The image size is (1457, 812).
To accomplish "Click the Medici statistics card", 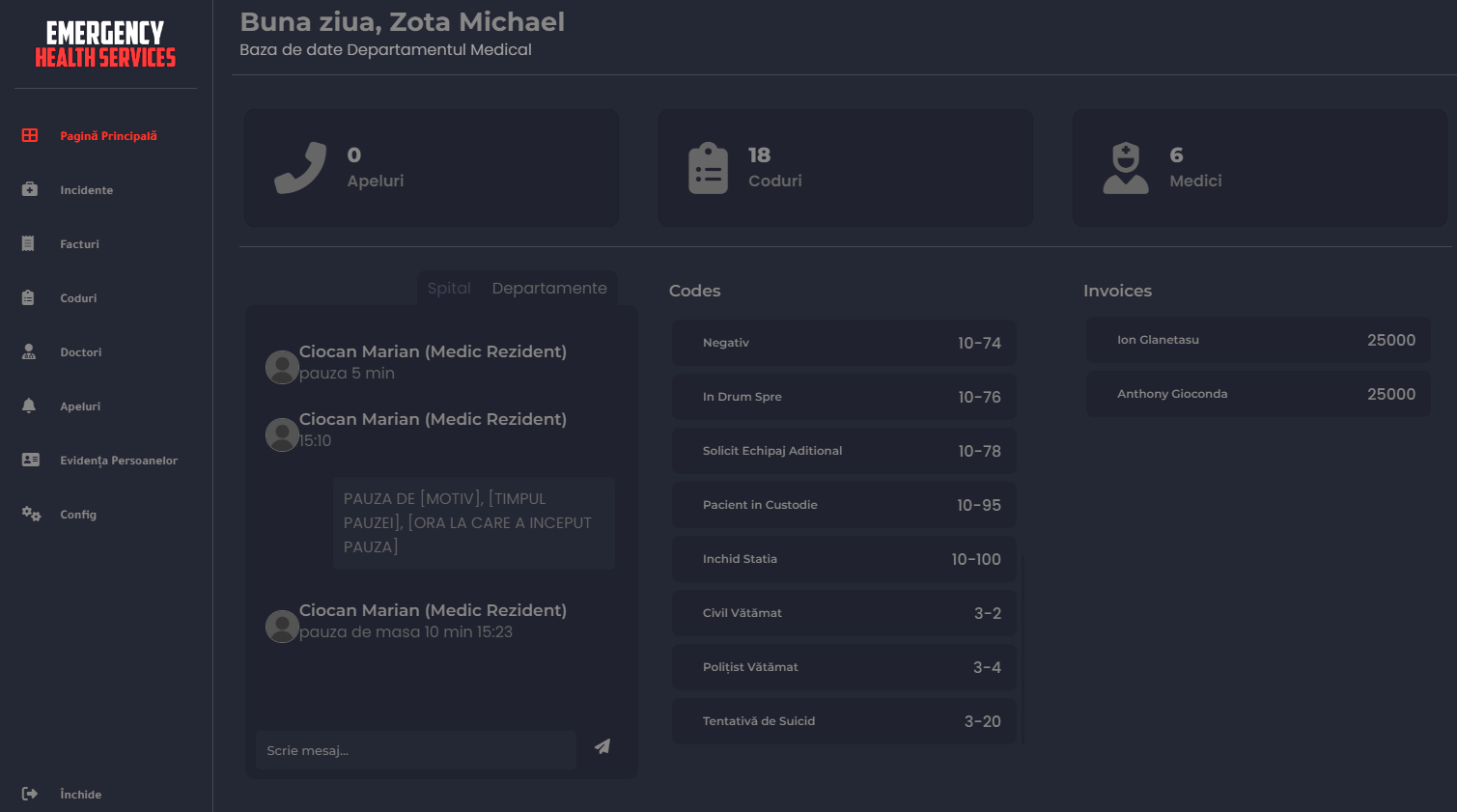I will coord(1259,168).
